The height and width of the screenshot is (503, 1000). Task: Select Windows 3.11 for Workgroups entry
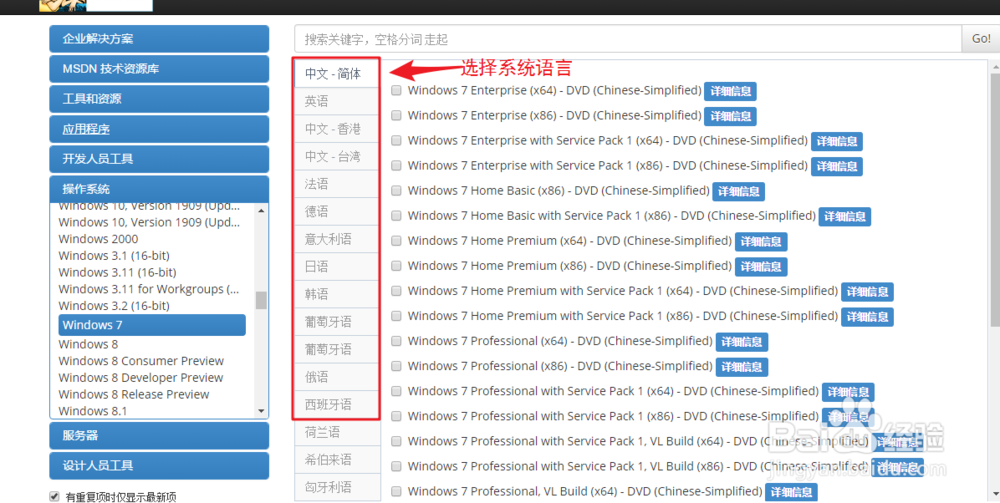click(149, 289)
